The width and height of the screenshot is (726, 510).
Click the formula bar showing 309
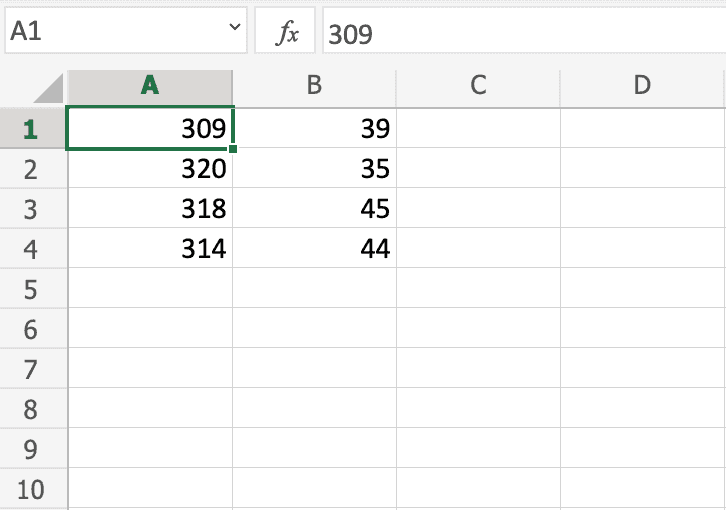(x=520, y=33)
